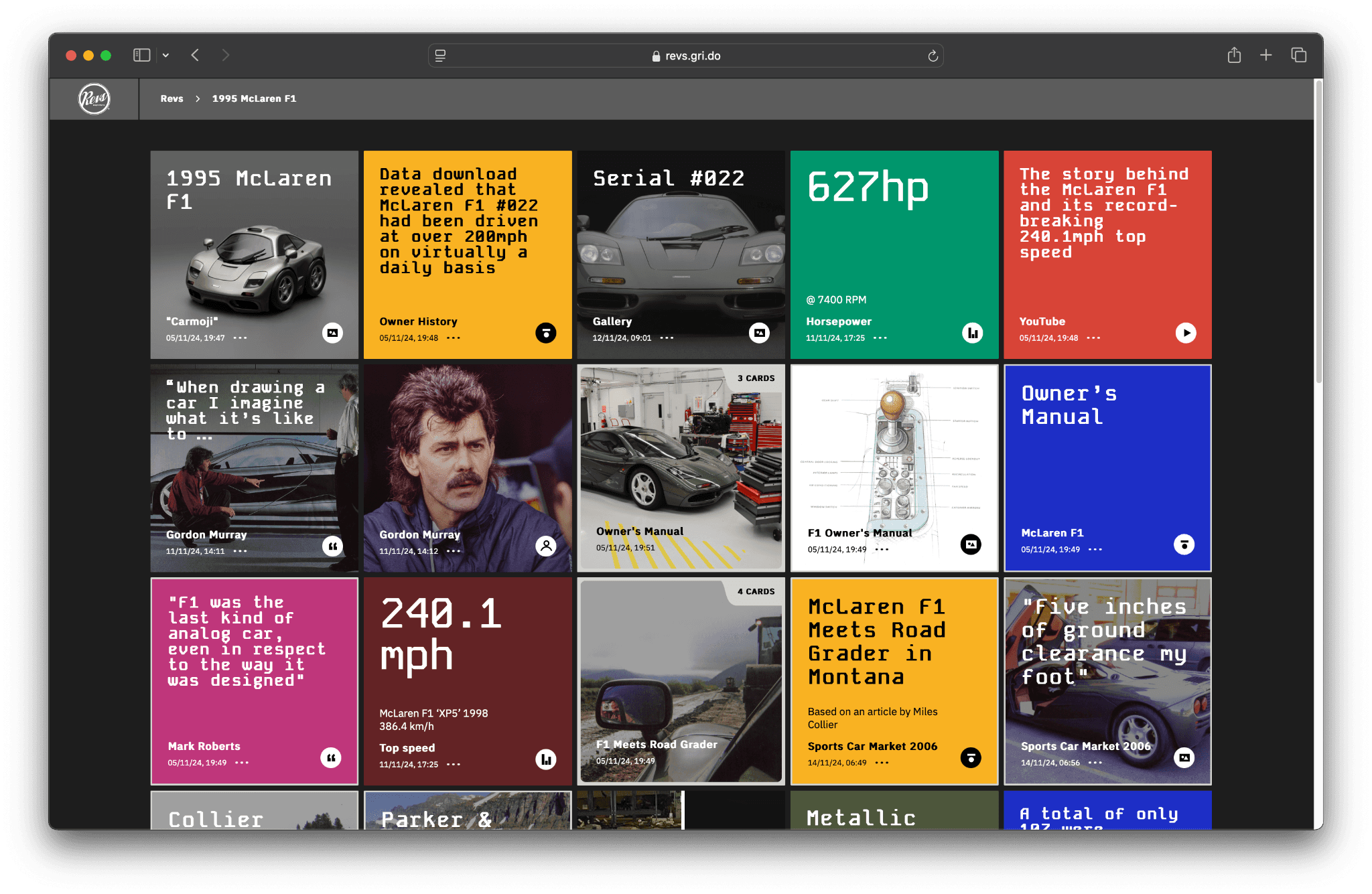Click the Revs logo in the header
Viewport: 1372px width, 894px height.
point(94,99)
